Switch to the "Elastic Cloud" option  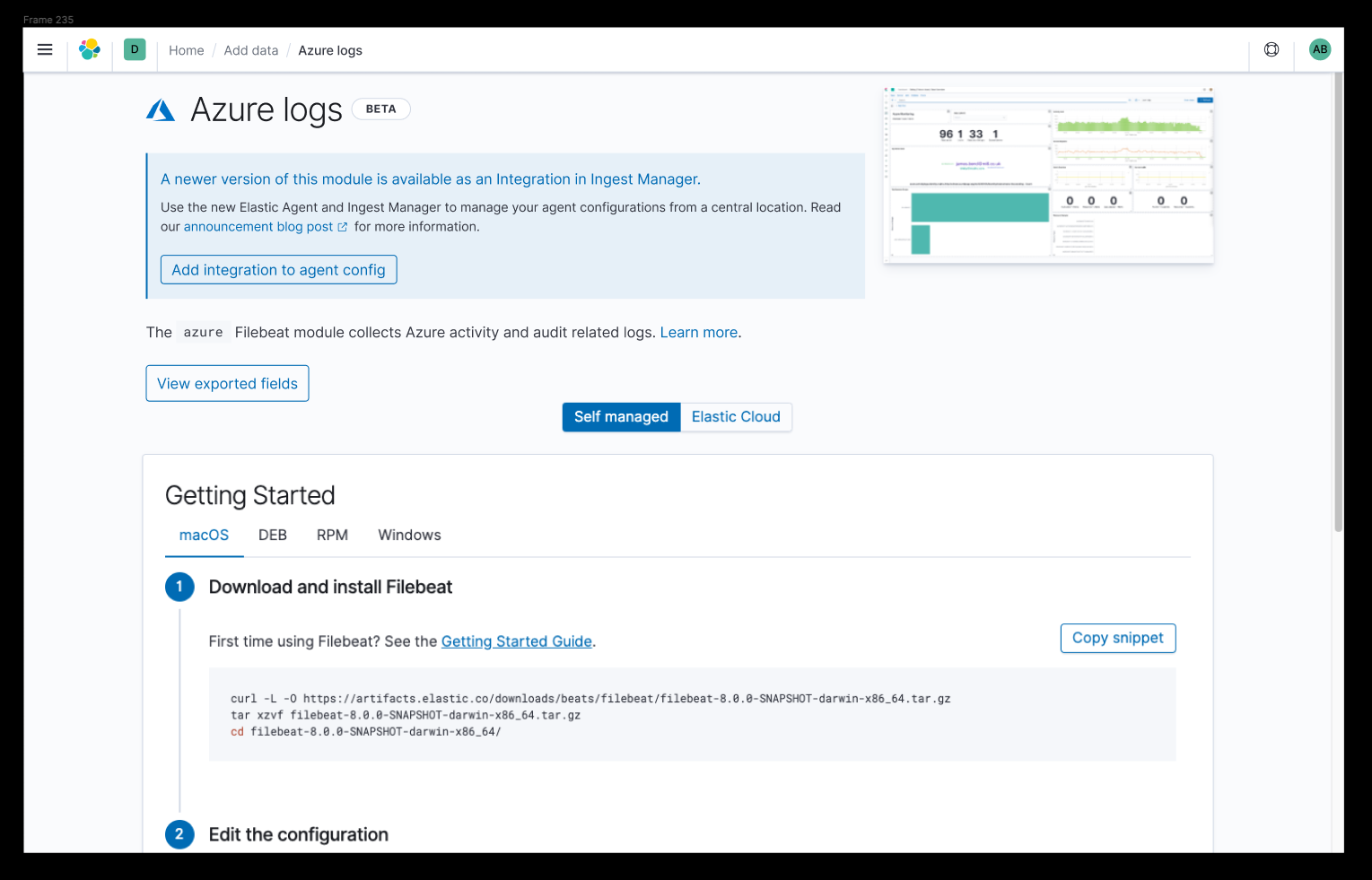coord(736,416)
